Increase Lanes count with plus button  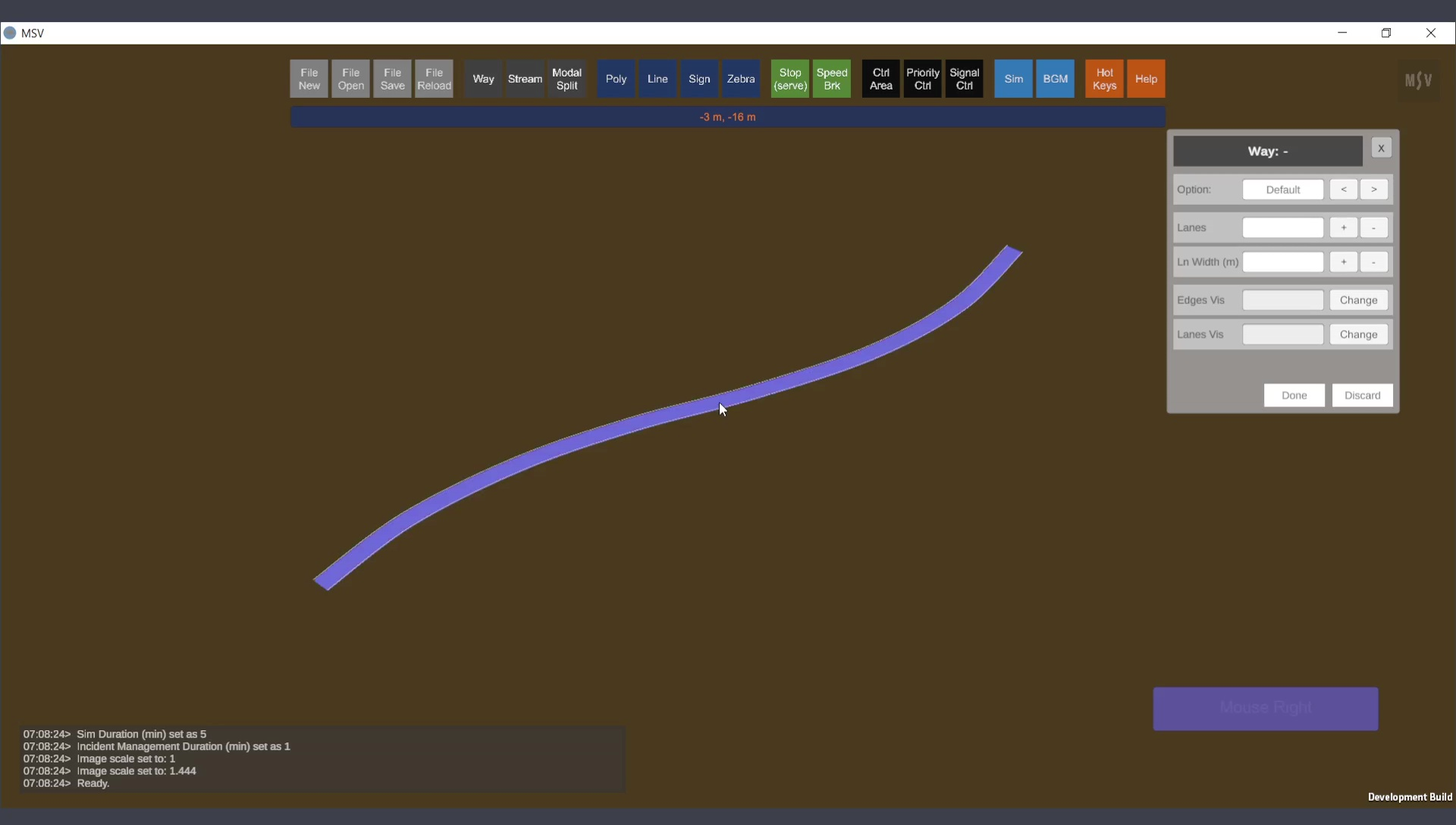(1343, 227)
